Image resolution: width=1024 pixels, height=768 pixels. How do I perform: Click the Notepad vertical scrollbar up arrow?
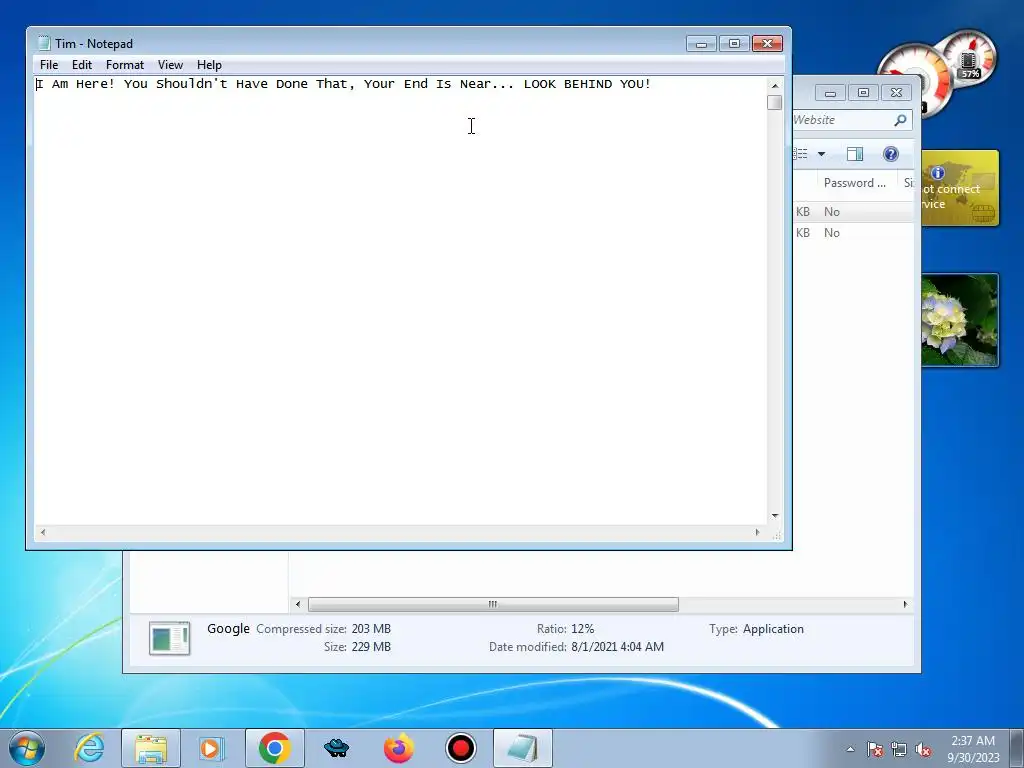click(x=775, y=85)
